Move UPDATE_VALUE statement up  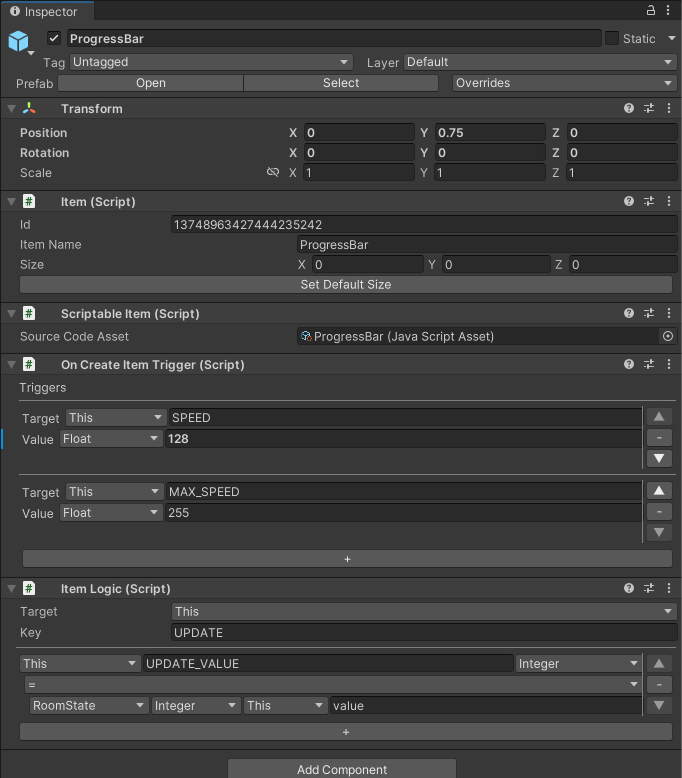tap(659, 663)
